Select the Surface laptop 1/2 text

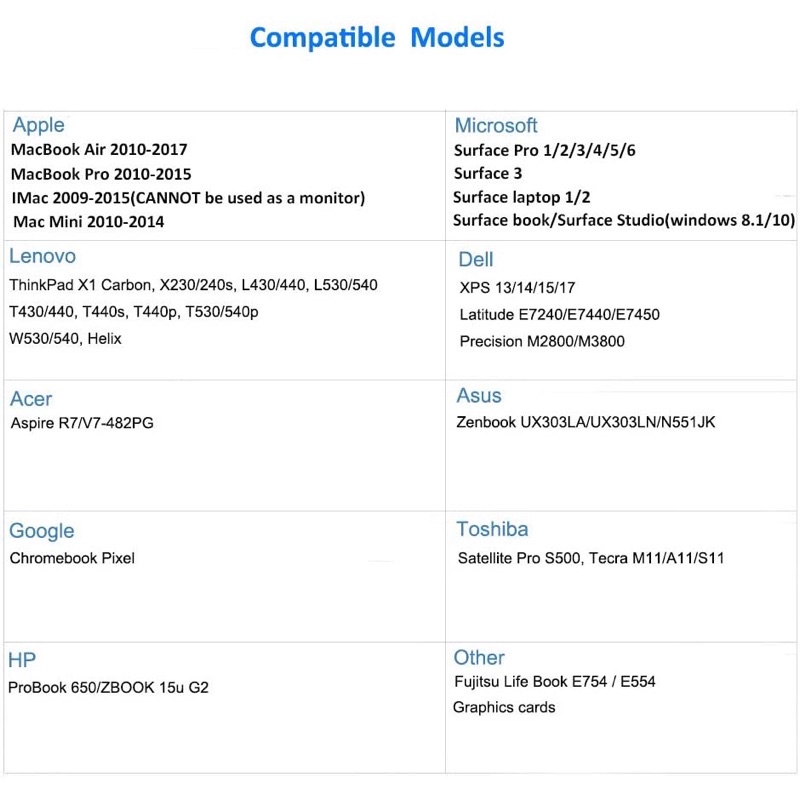coord(521,197)
